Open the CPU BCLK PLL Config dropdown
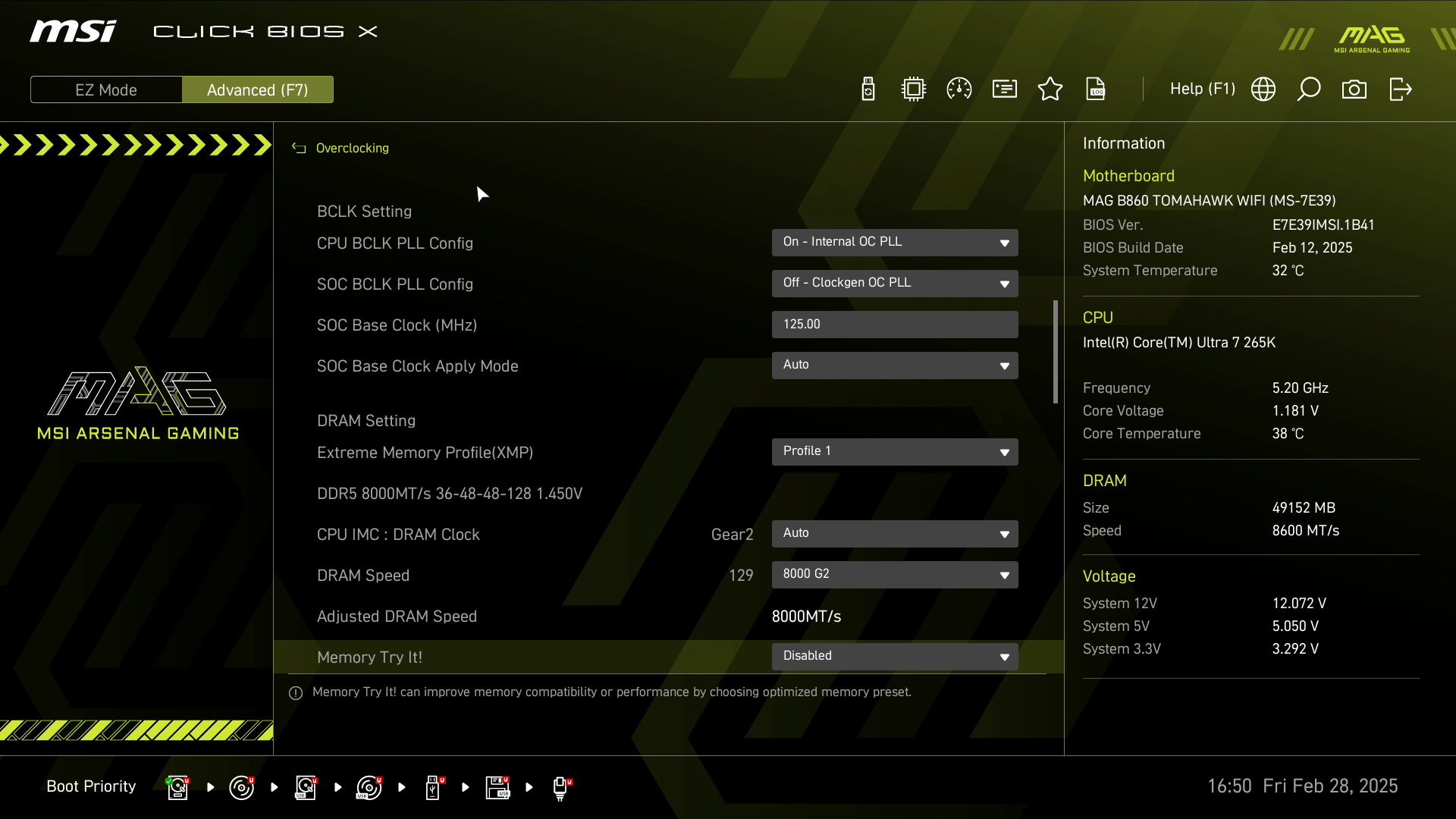1456x819 pixels. [x=895, y=243]
